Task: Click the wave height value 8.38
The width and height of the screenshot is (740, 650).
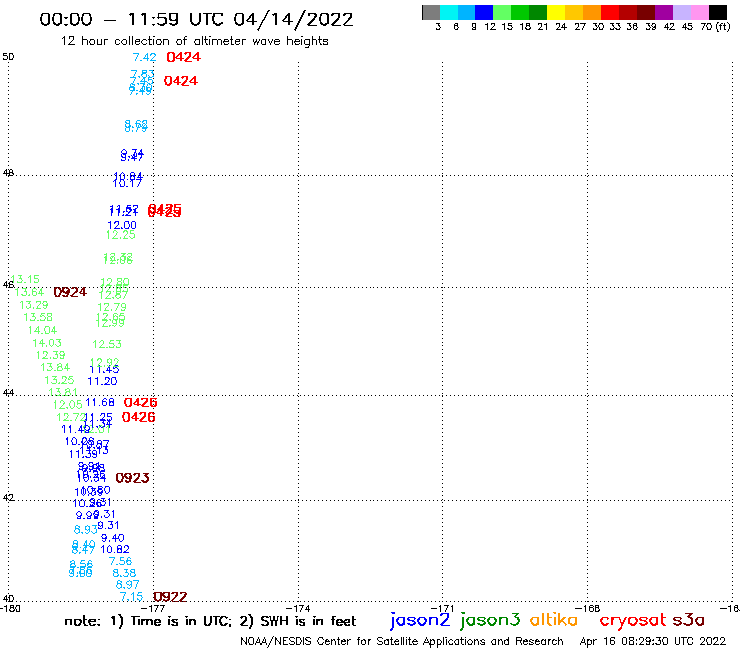Action: pos(124,573)
